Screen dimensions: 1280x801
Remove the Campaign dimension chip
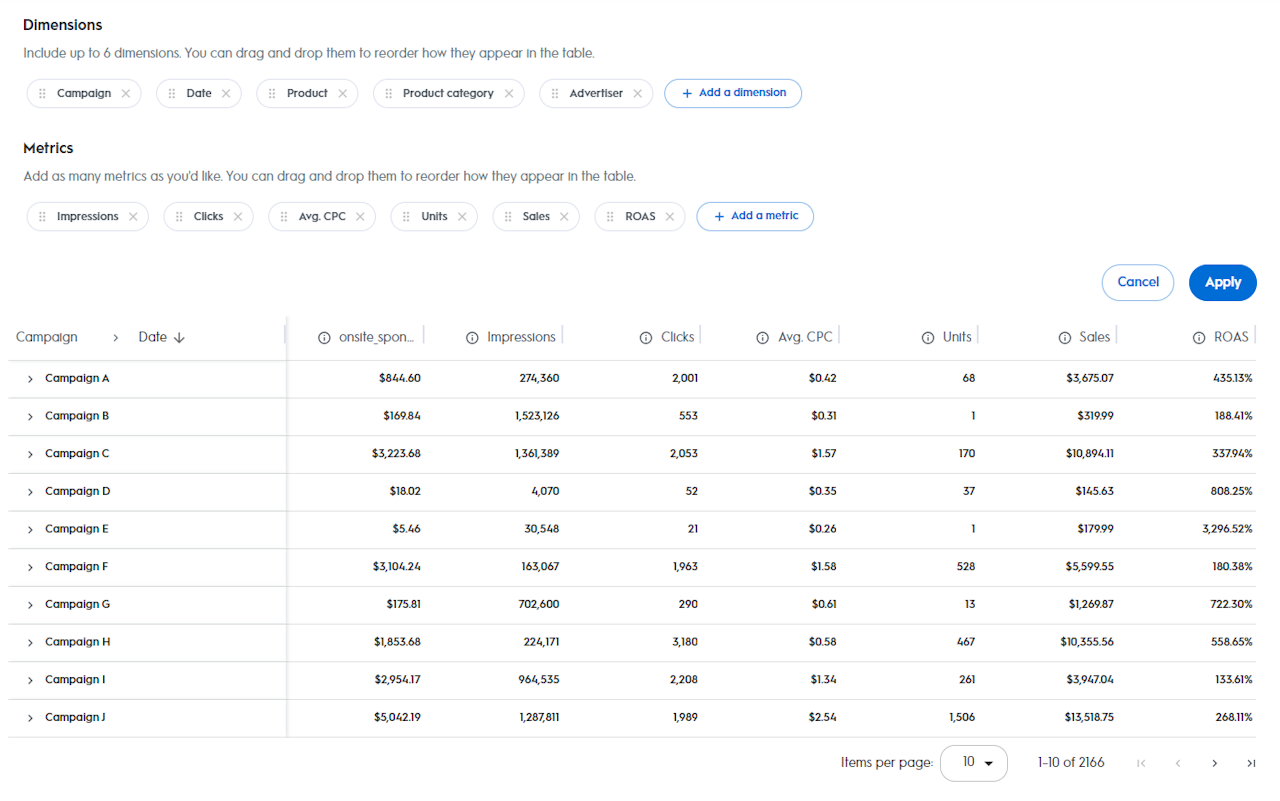click(126, 94)
